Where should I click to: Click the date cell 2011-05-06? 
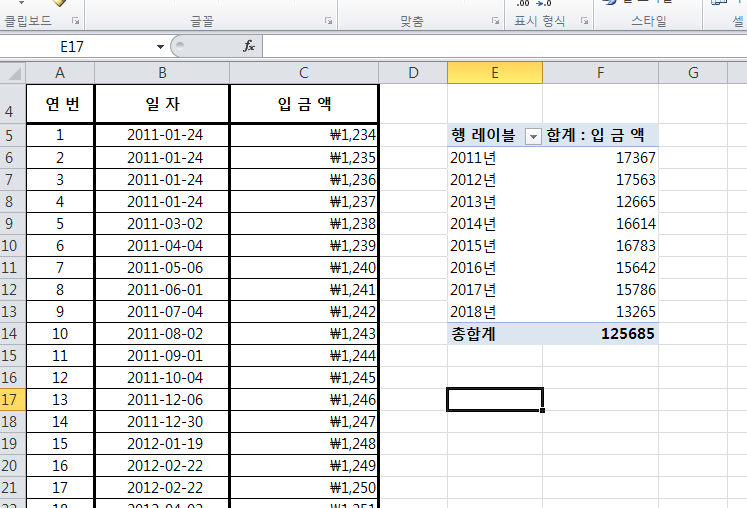[162, 267]
